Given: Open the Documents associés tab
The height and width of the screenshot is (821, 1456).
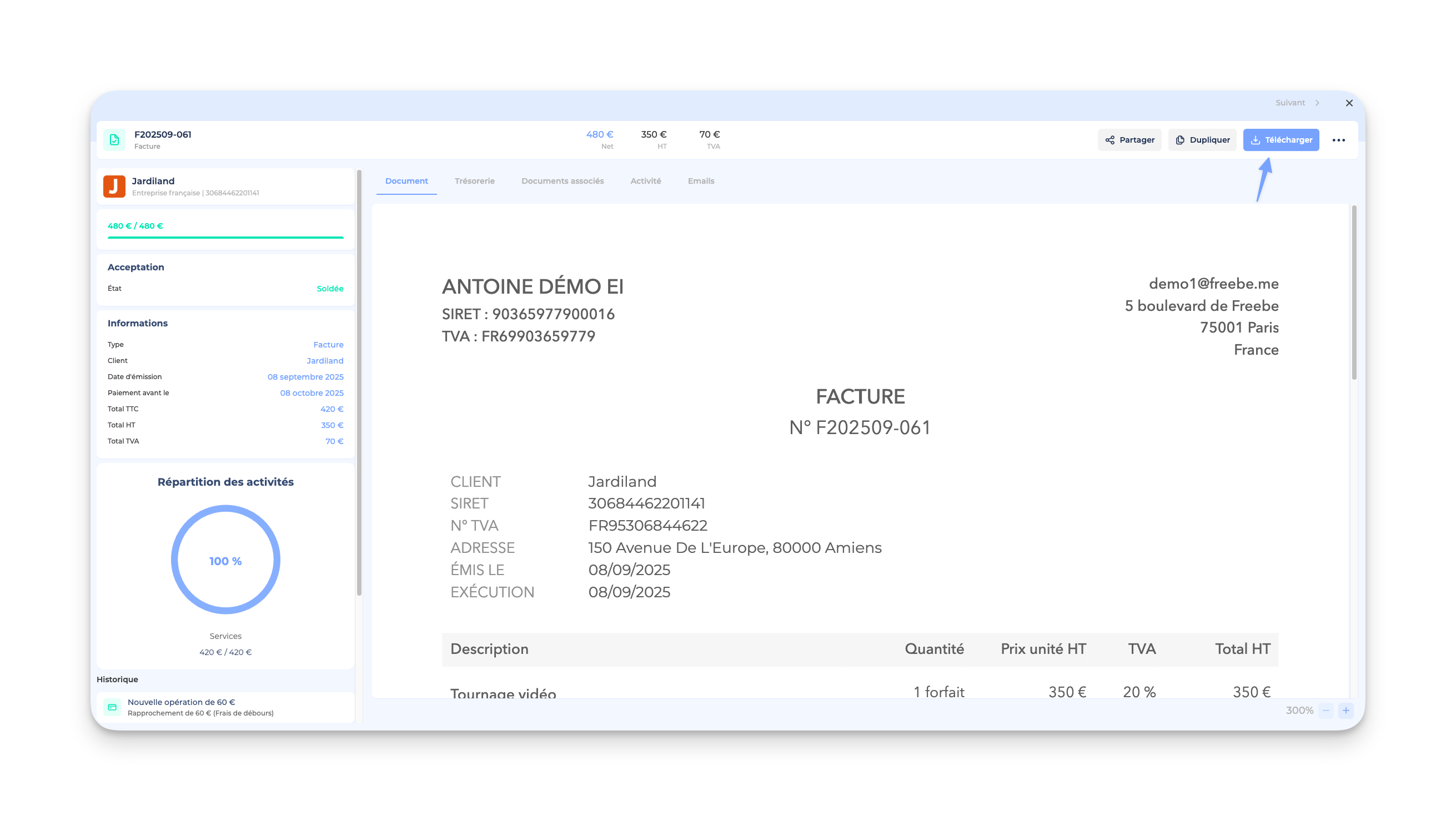Looking at the screenshot, I should [562, 181].
